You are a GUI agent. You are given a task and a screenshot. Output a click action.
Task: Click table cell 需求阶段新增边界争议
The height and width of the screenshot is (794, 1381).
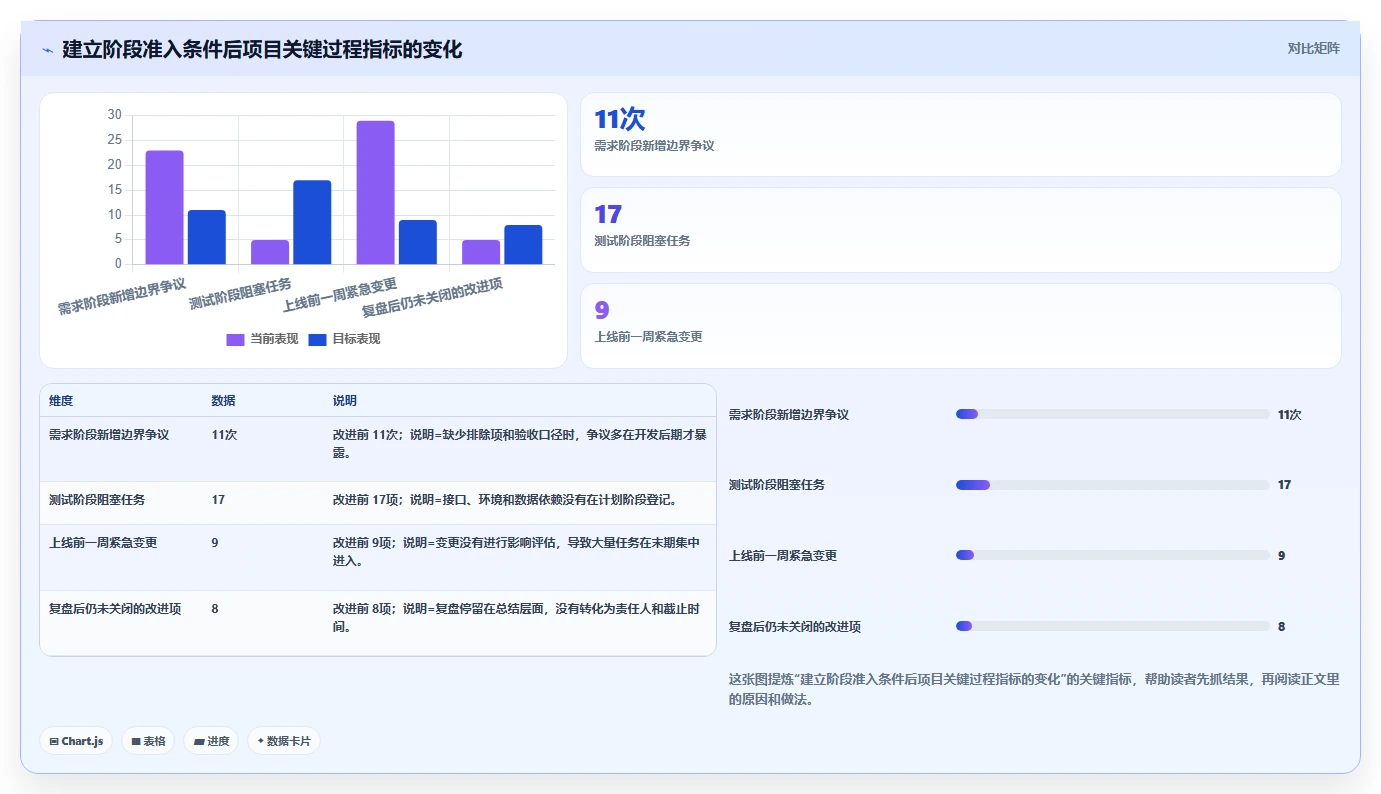109,435
